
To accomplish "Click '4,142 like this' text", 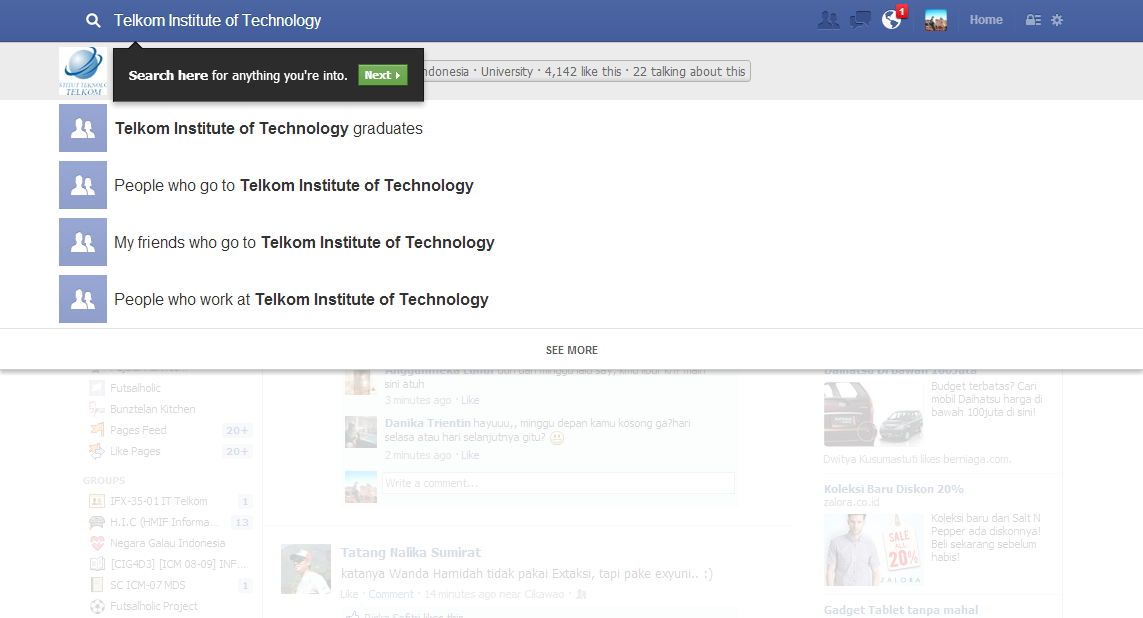I will (x=583, y=71).
